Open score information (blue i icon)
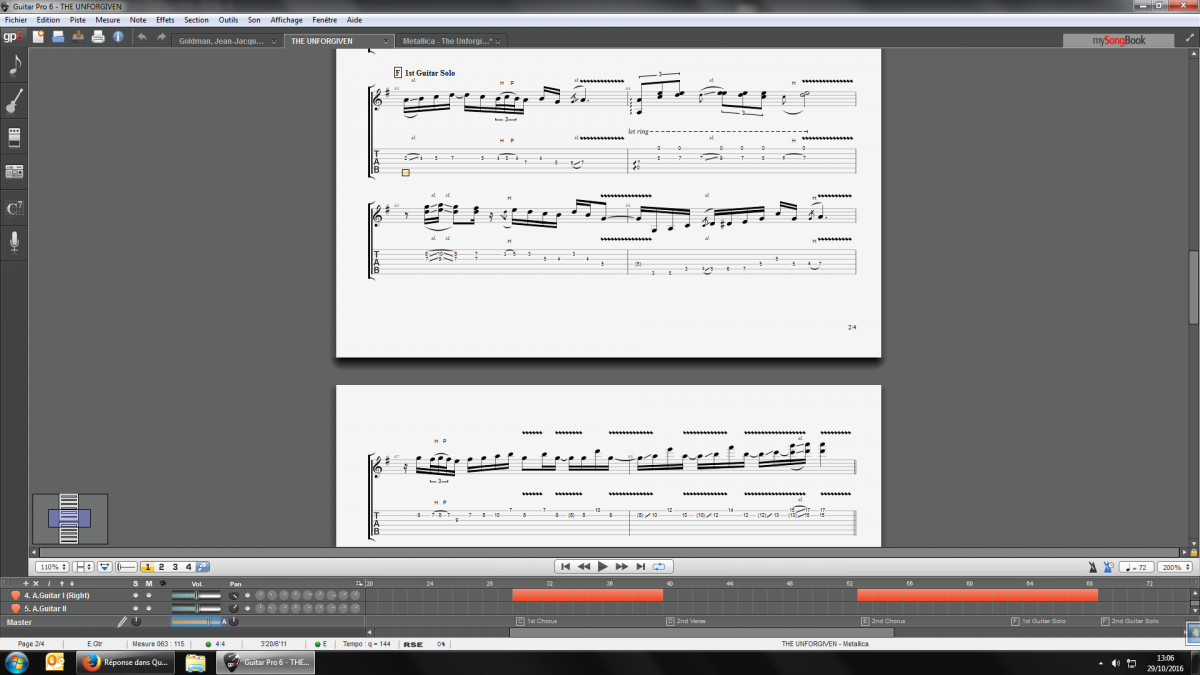This screenshot has height=675, width=1200. click(118, 37)
